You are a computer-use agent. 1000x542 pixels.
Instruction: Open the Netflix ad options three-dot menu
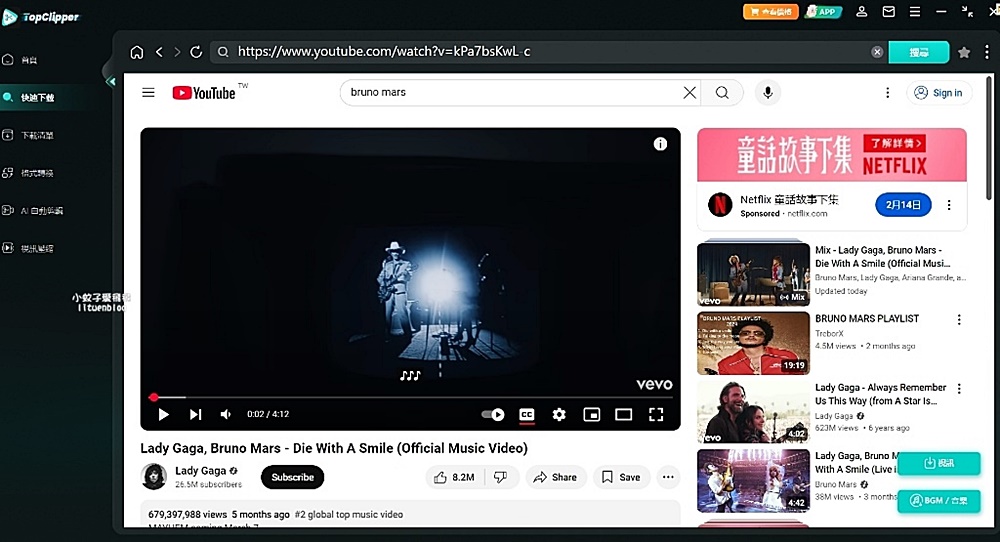click(x=949, y=205)
